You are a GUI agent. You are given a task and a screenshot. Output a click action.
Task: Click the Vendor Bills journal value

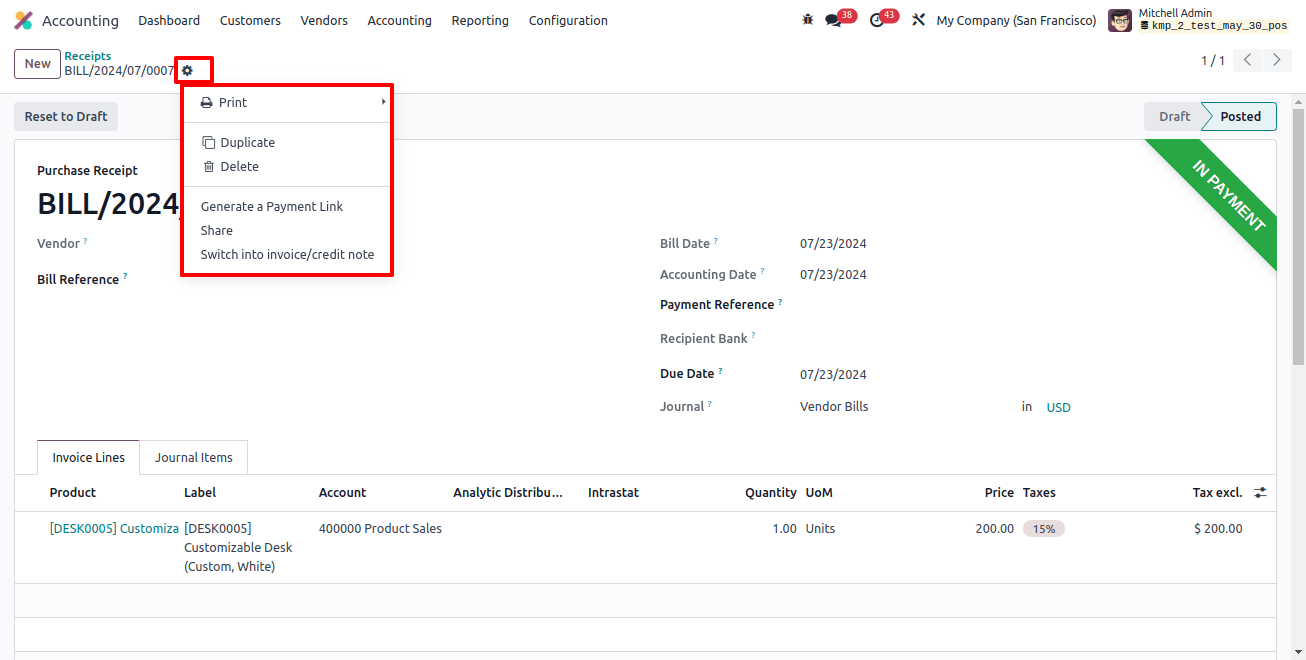coord(834,406)
